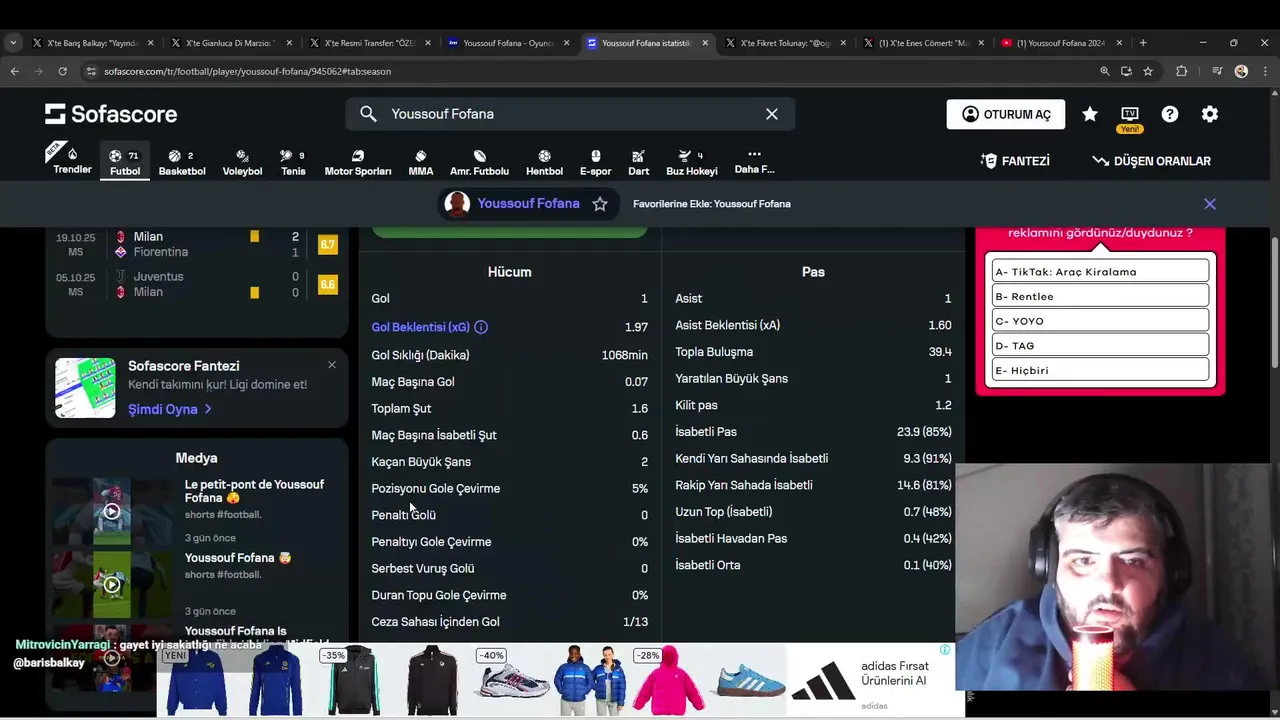Viewport: 1280px width, 720px height.
Task: Open the FANTEZİ link
Action: (x=1015, y=161)
